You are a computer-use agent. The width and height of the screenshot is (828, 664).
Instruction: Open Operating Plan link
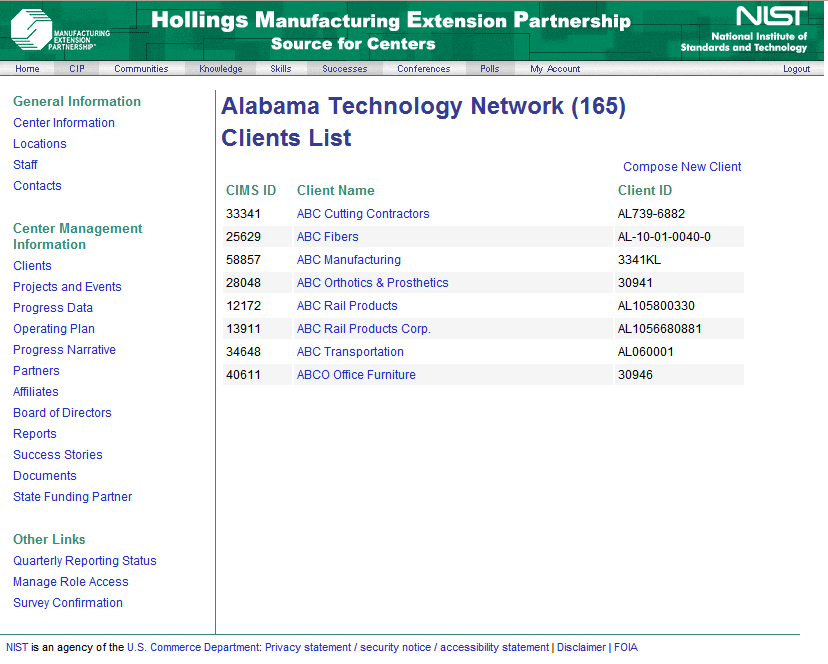click(x=54, y=329)
